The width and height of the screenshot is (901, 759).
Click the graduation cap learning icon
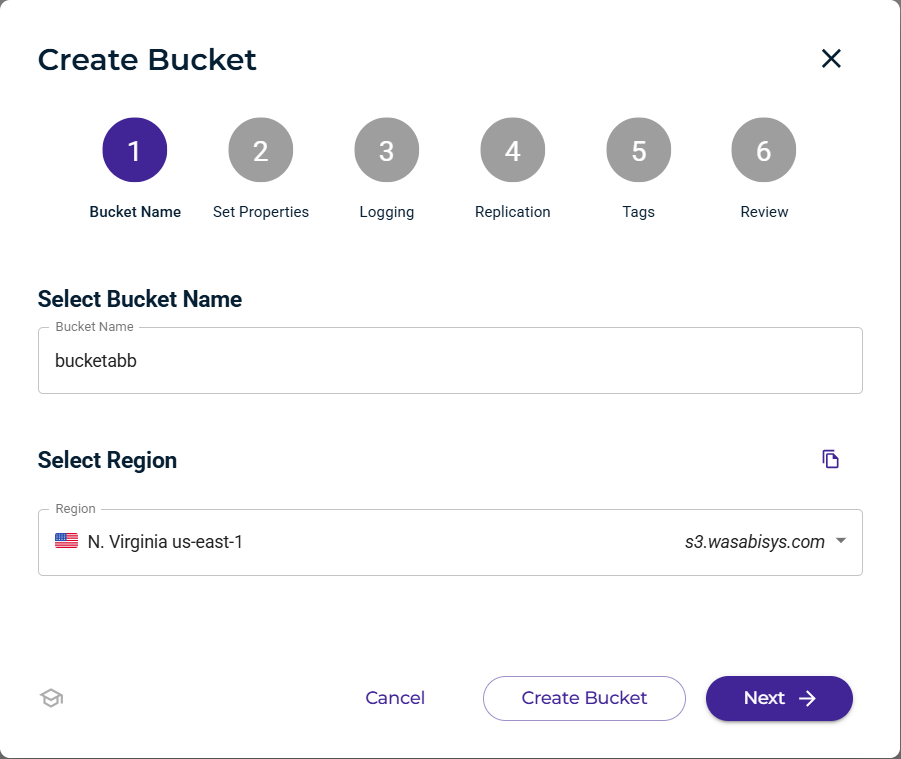point(50,698)
